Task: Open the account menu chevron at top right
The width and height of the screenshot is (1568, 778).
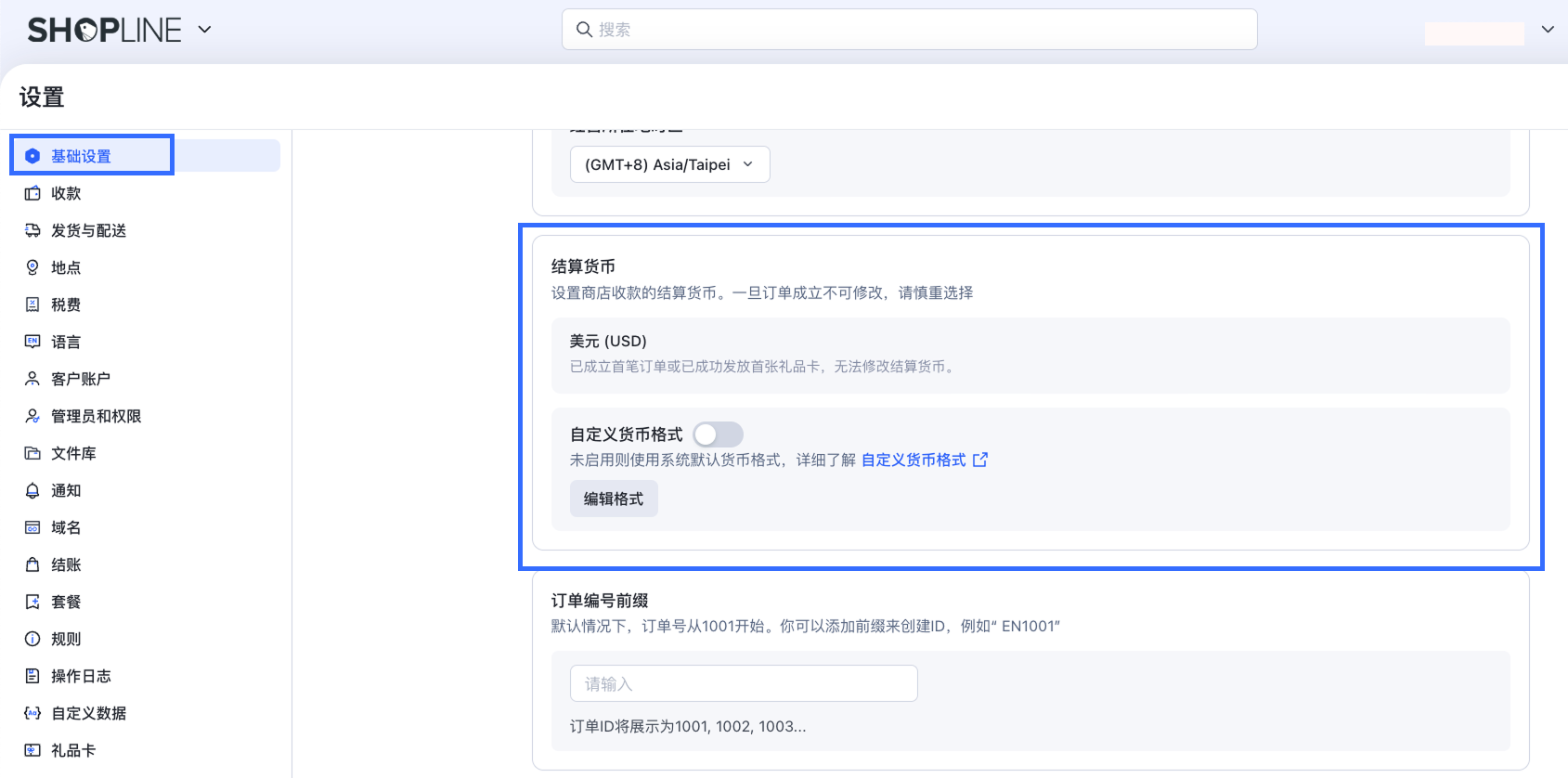Action: click(1548, 30)
